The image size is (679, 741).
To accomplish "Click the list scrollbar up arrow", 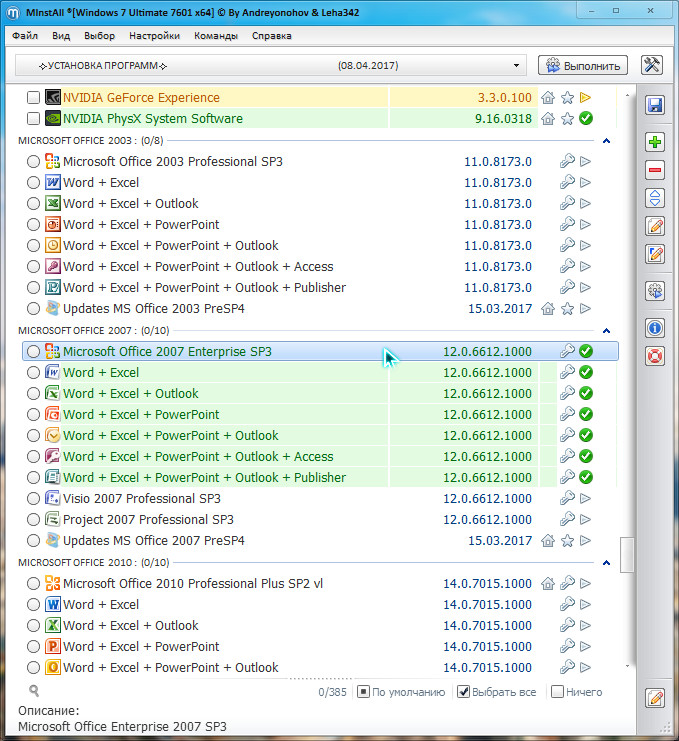I will pyautogui.click(x=627, y=95).
